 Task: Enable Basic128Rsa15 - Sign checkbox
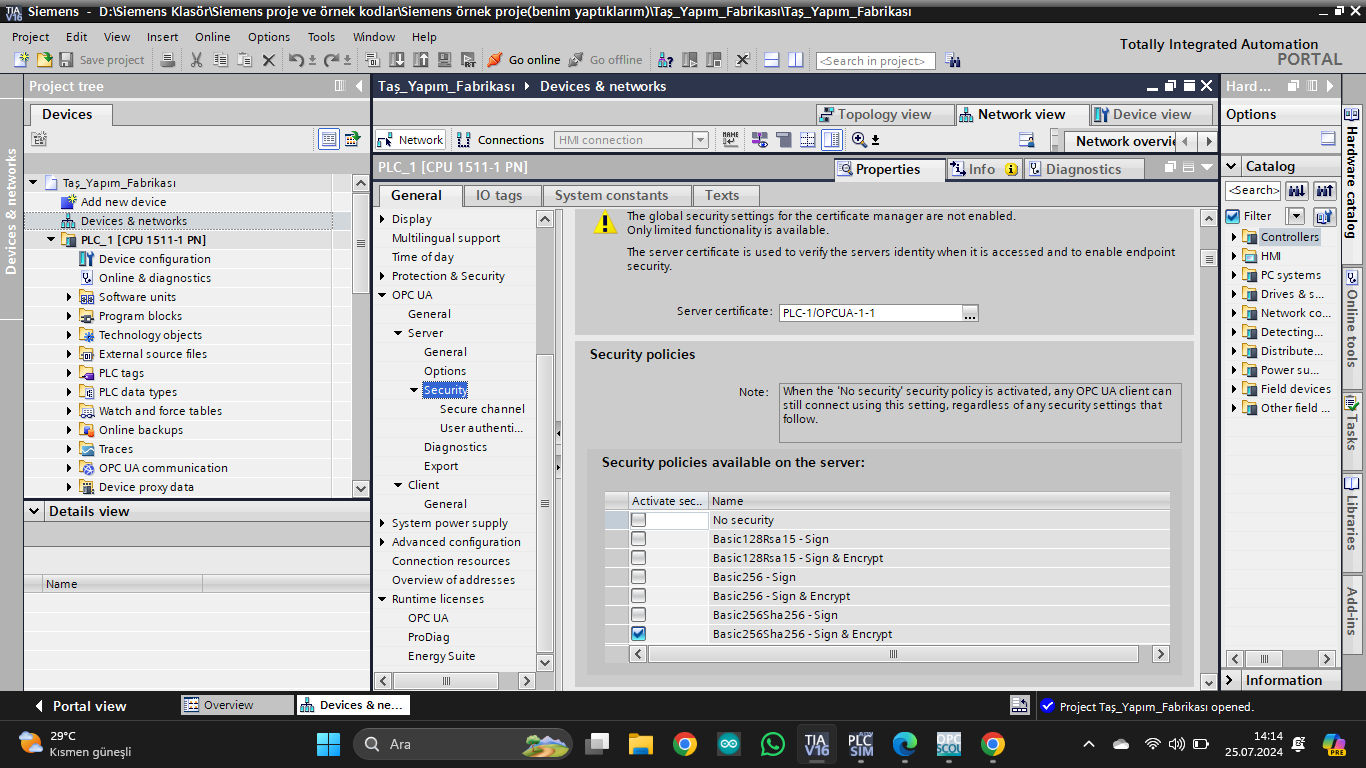point(638,539)
